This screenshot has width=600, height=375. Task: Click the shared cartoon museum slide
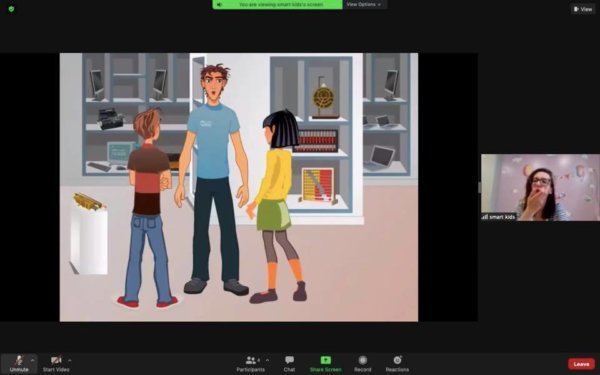coord(239,187)
